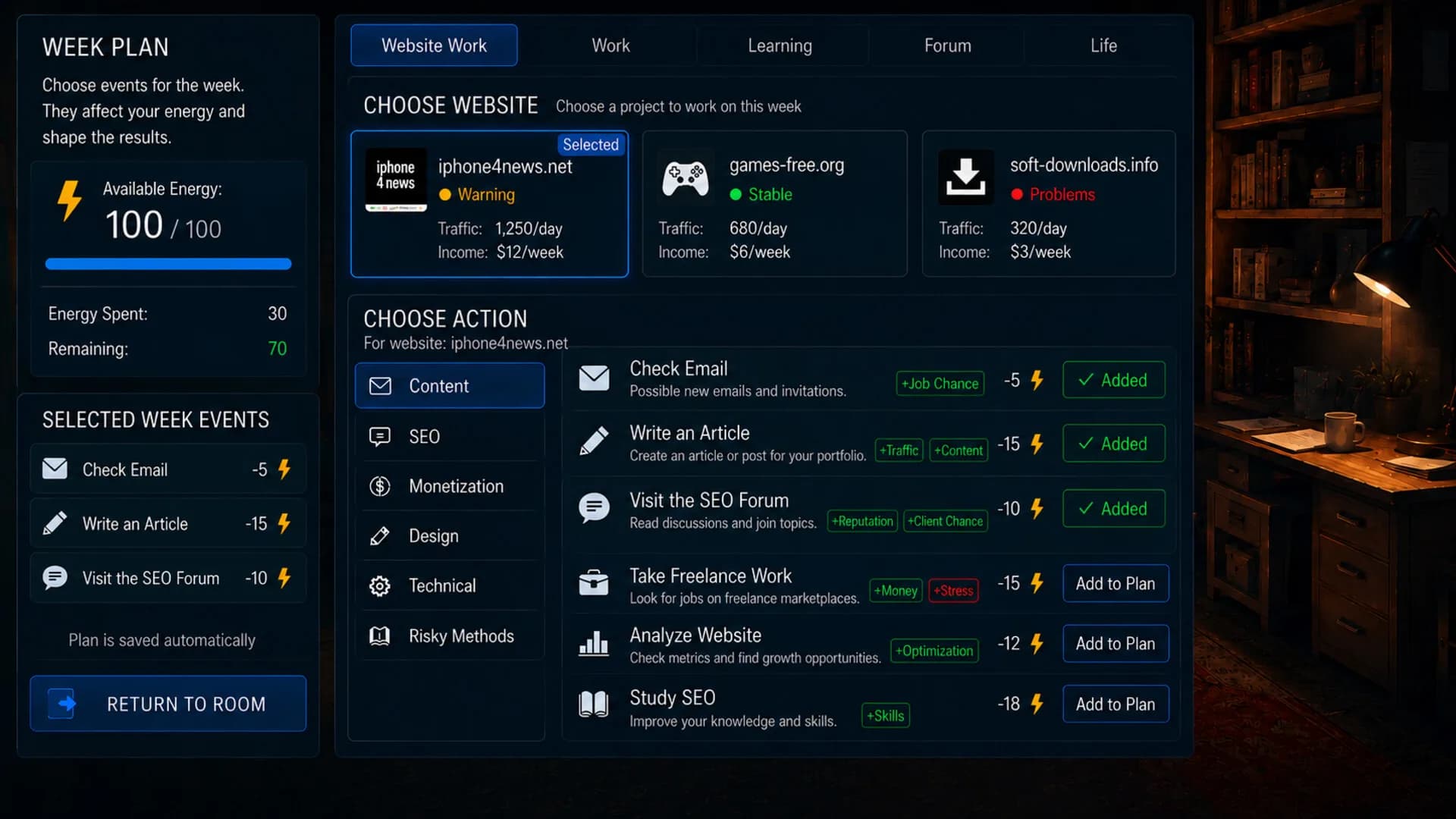Click the briefcase icon for Take Freelance Work
Screen dimensions: 1456x819
click(x=594, y=582)
